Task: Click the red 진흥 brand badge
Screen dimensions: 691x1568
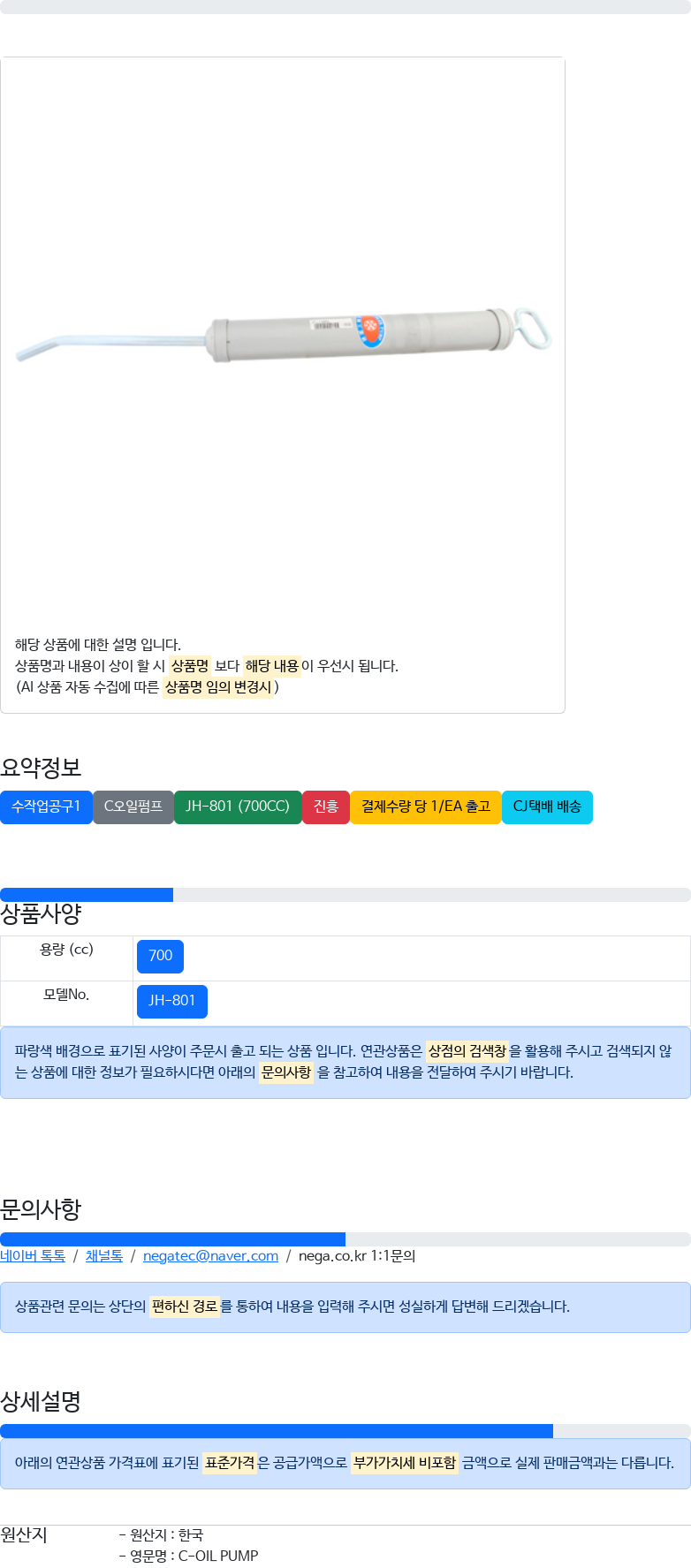Action: coord(326,807)
